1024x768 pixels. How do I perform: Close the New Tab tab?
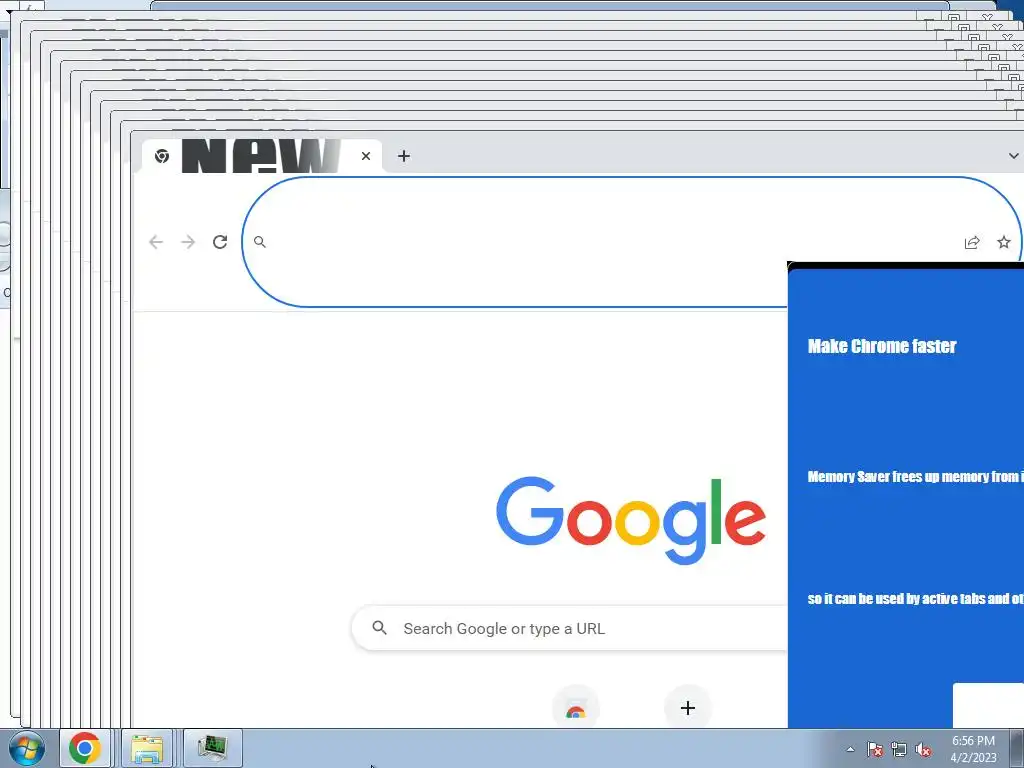[x=366, y=156]
